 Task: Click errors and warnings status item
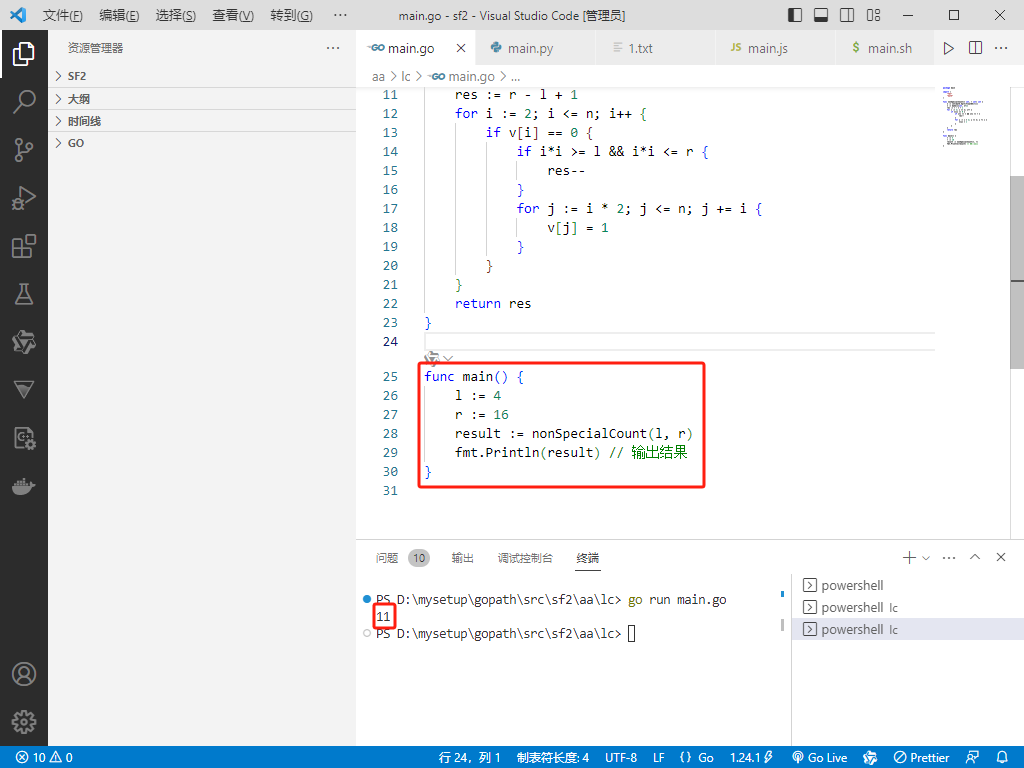(44, 758)
